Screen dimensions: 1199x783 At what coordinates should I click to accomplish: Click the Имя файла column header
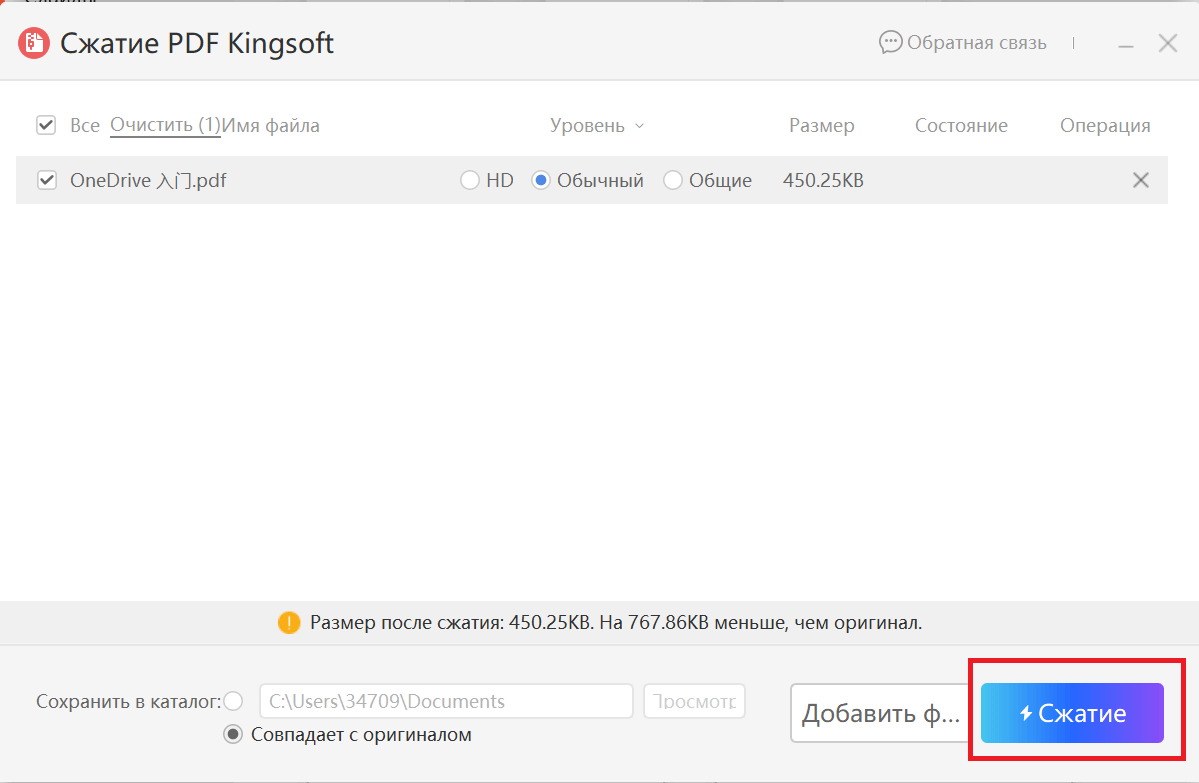click(271, 125)
